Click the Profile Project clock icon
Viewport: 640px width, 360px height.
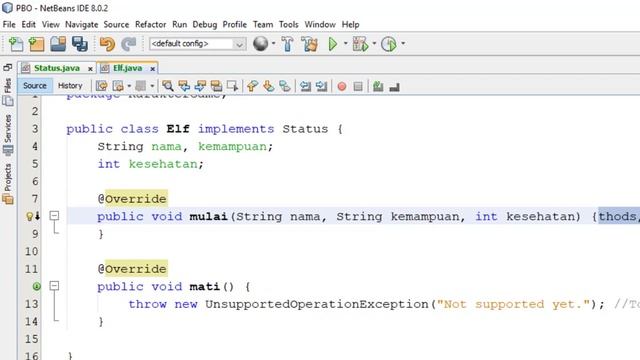(x=389, y=44)
